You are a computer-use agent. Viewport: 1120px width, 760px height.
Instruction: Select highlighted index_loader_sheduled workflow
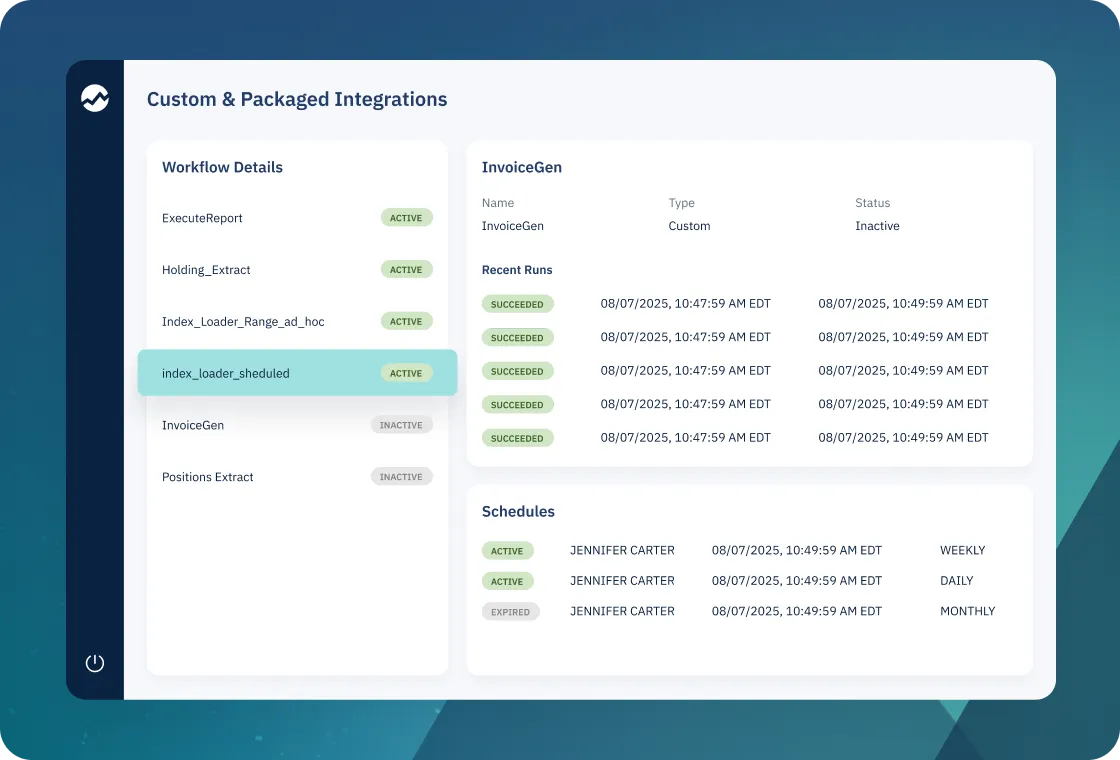coord(297,373)
